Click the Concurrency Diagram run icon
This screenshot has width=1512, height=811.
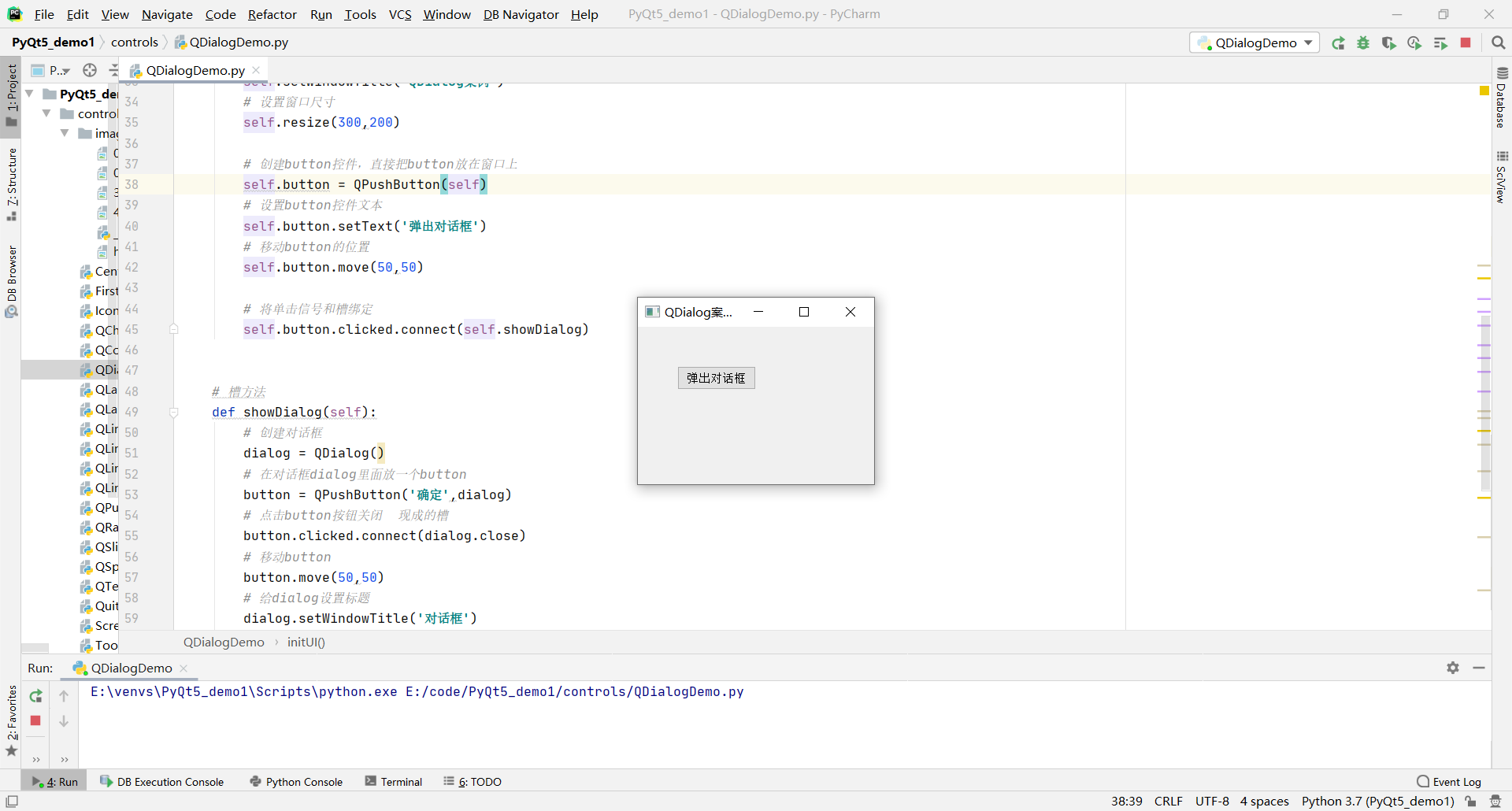click(x=1440, y=43)
